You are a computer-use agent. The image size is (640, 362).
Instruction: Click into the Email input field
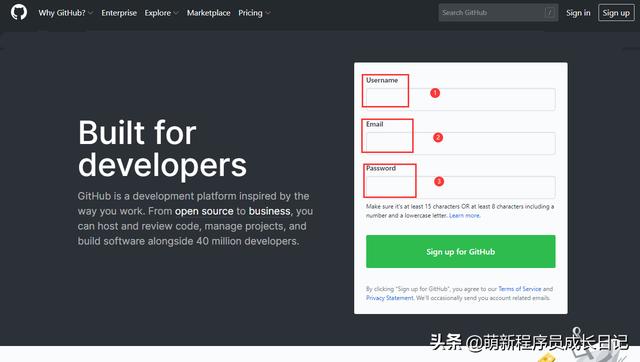tap(460, 143)
